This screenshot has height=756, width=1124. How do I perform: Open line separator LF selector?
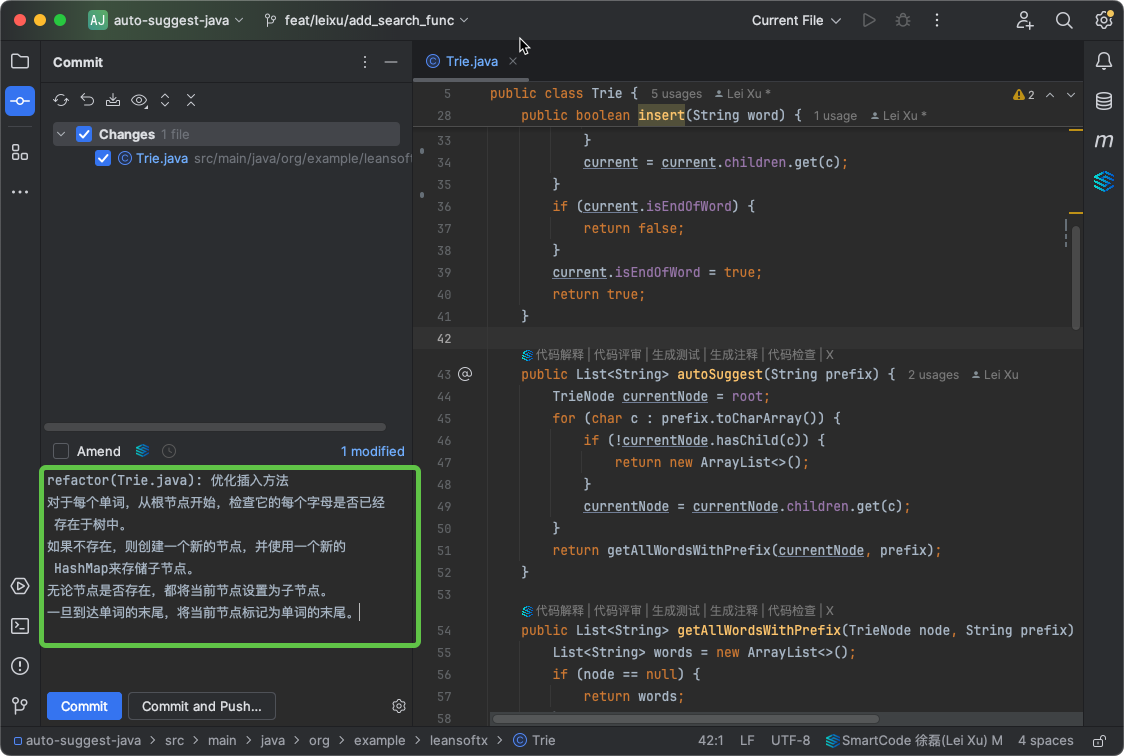tap(747, 741)
